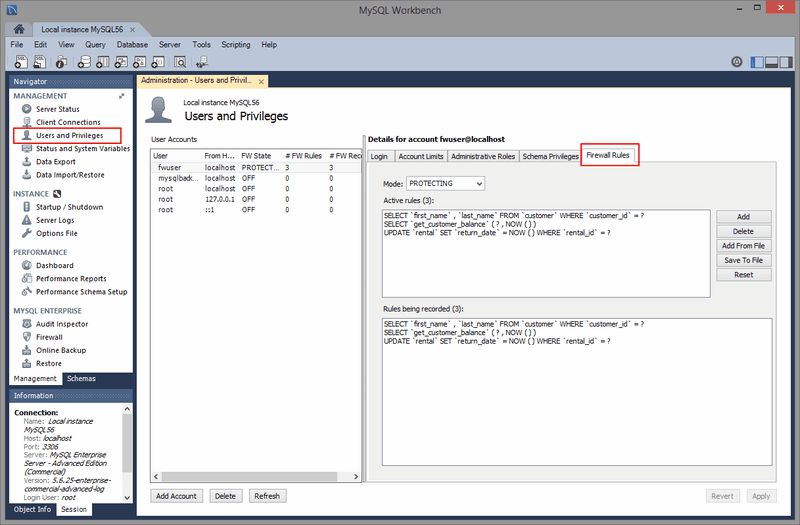Toggle the bottom output panel visibility
Viewport: 800px width, 525px height.
[772, 62]
